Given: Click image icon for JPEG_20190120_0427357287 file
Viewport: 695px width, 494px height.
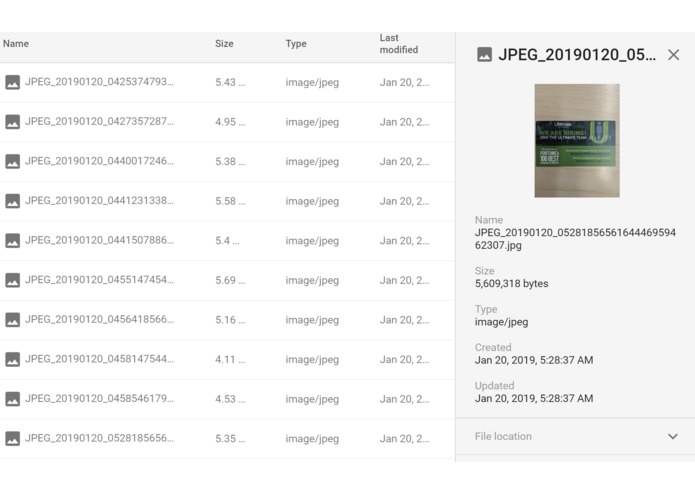Looking at the screenshot, I should (12, 122).
